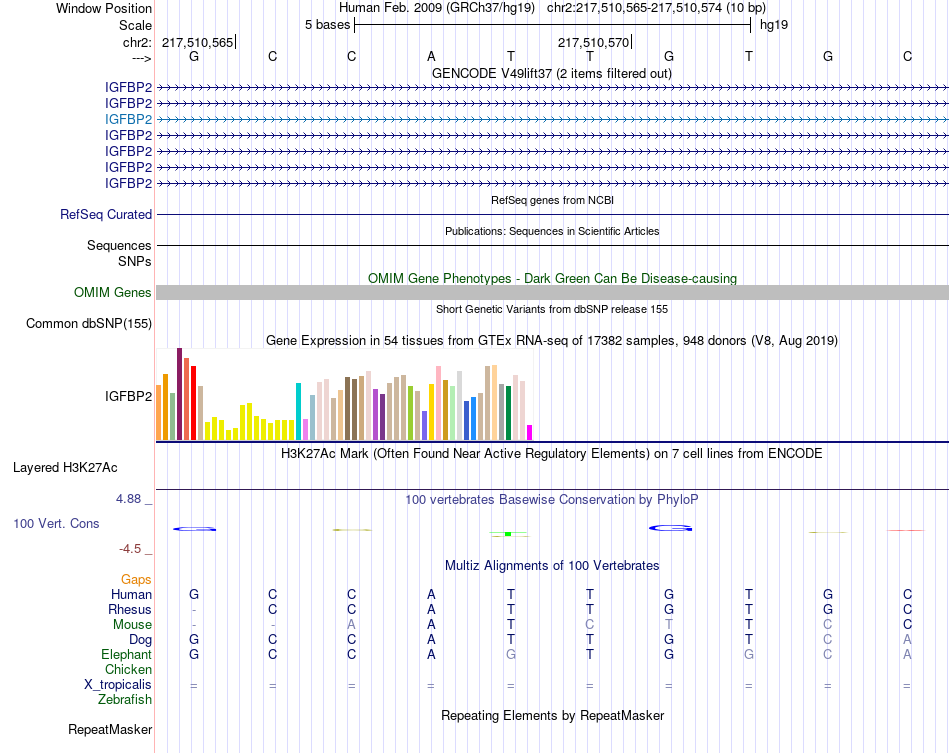Click the Scale label
950x753 pixels.
point(135,25)
